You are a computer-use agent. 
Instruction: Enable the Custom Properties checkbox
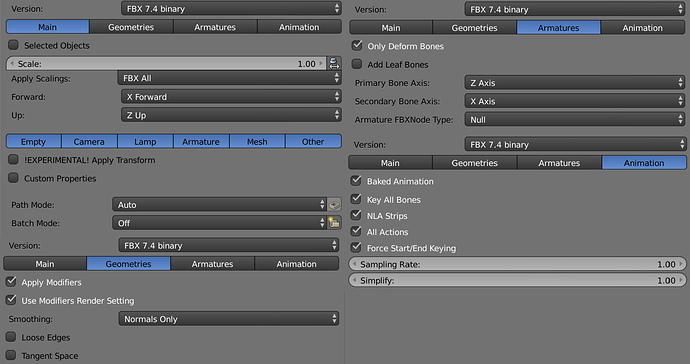(x=14, y=178)
